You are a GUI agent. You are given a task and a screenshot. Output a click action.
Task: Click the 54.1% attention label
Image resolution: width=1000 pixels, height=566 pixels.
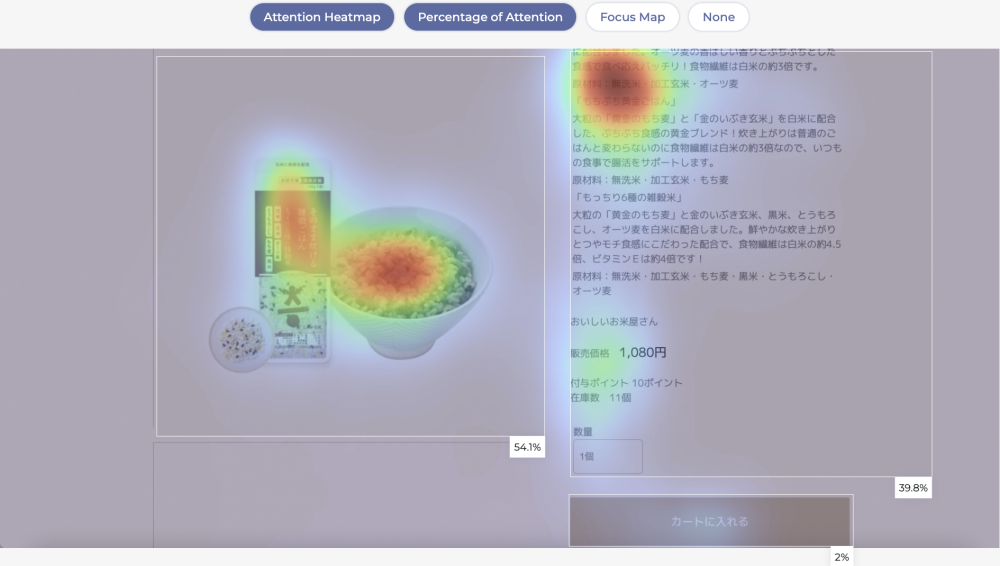[527, 447]
